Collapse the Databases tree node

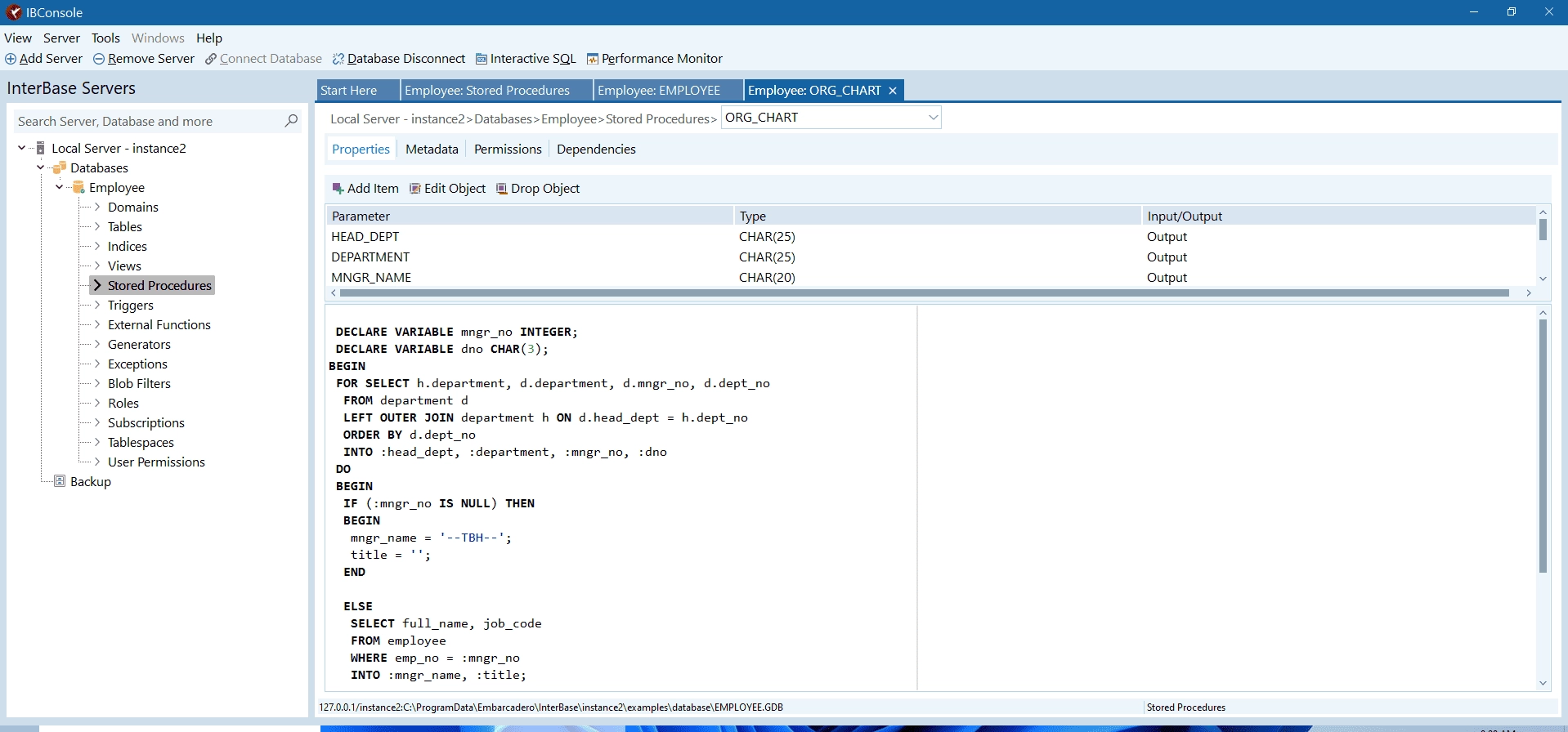point(40,167)
